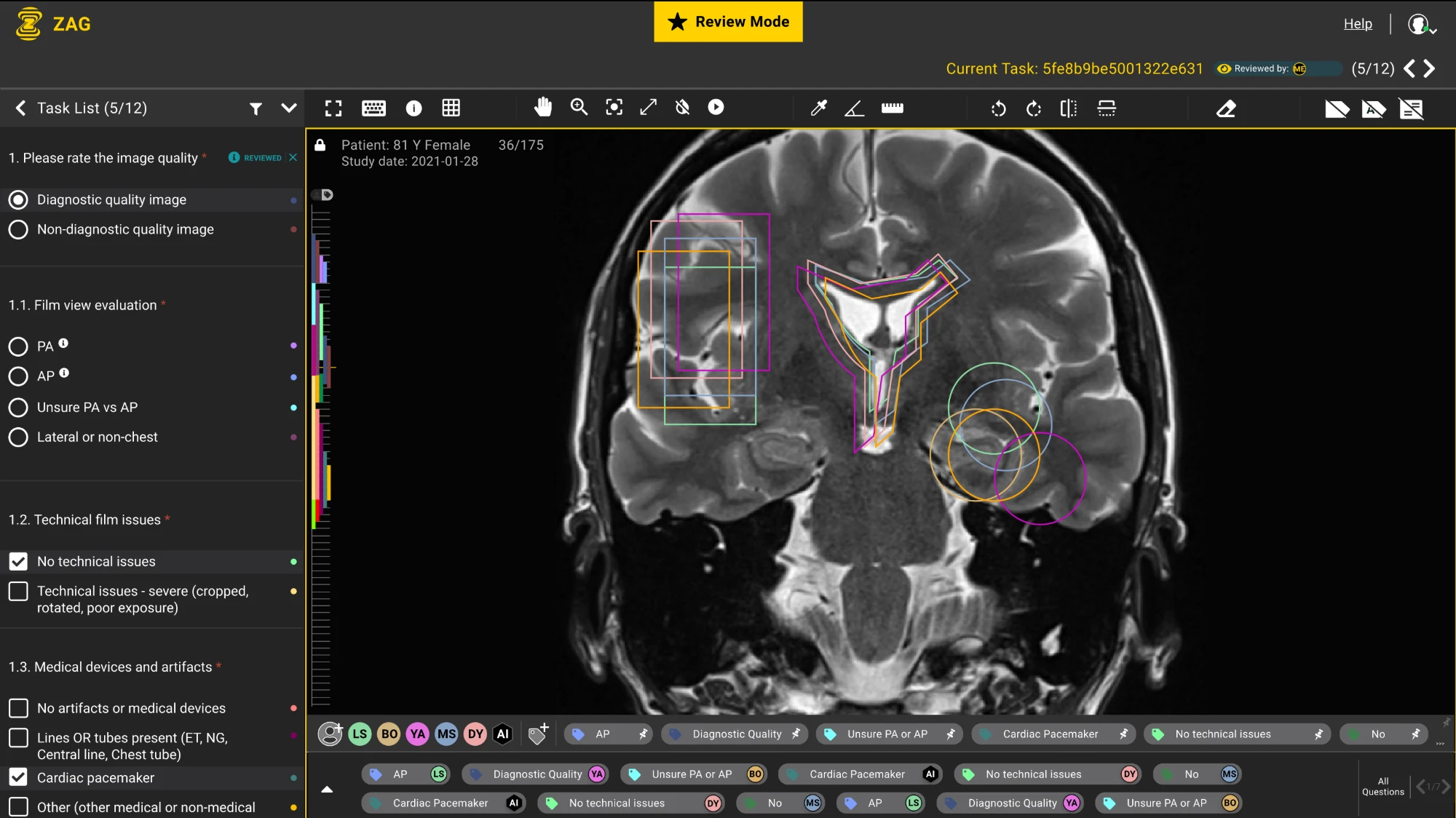Viewport: 1456px width, 818px height.
Task: Open the task list filter
Action: tap(256, 108)
